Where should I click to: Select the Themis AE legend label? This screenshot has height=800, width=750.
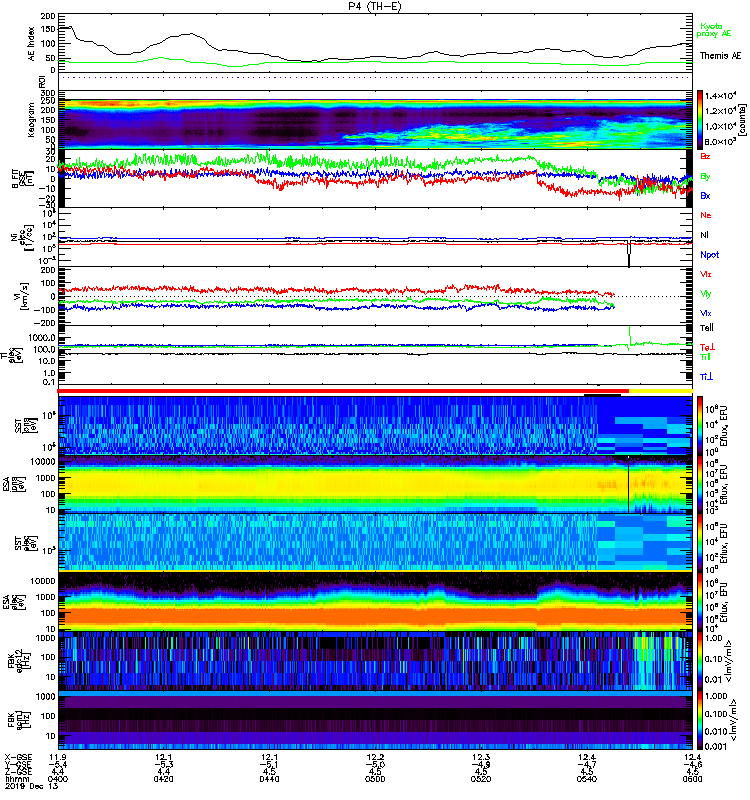[x=720, y=56]
